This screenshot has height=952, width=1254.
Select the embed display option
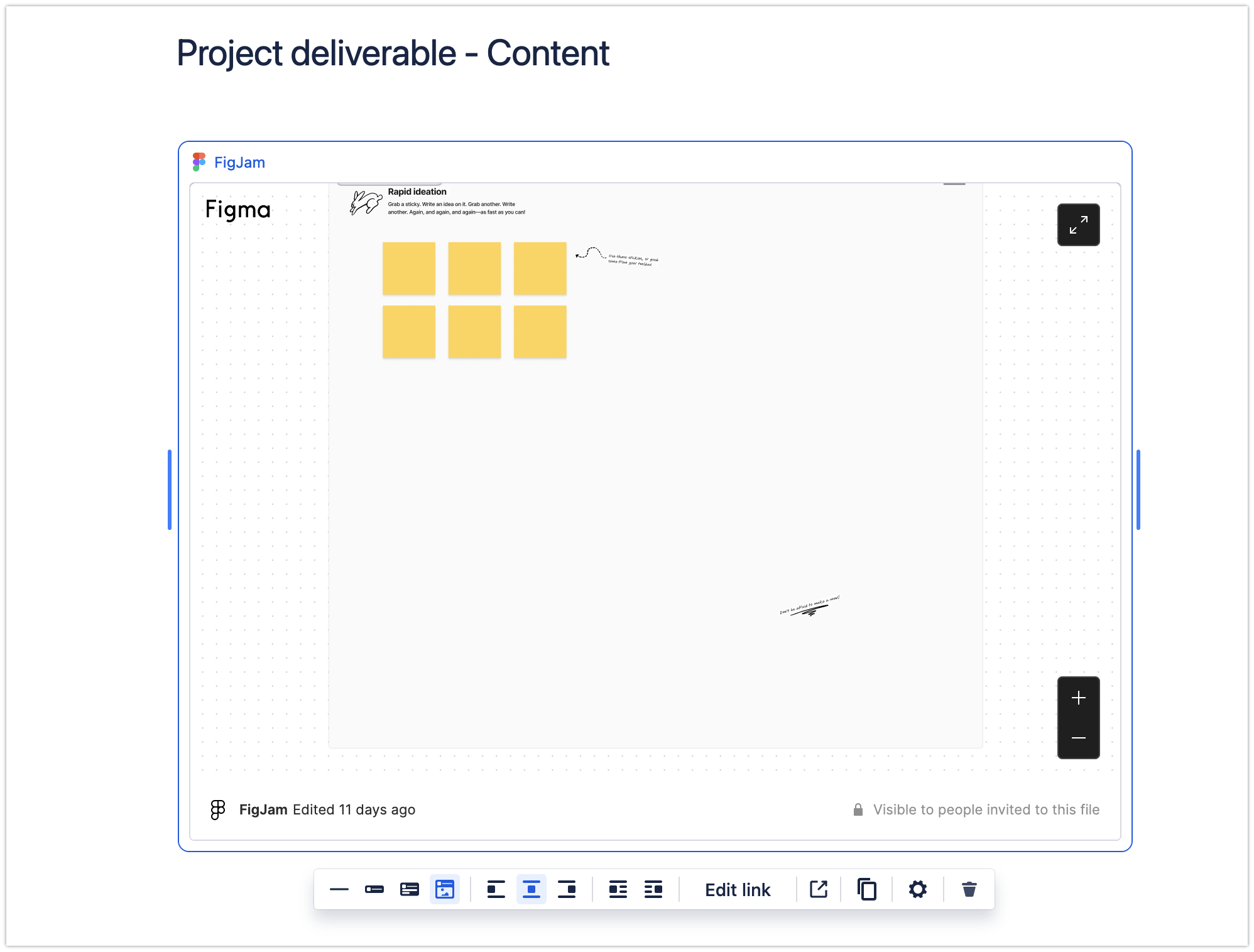(x=445, y=889)
